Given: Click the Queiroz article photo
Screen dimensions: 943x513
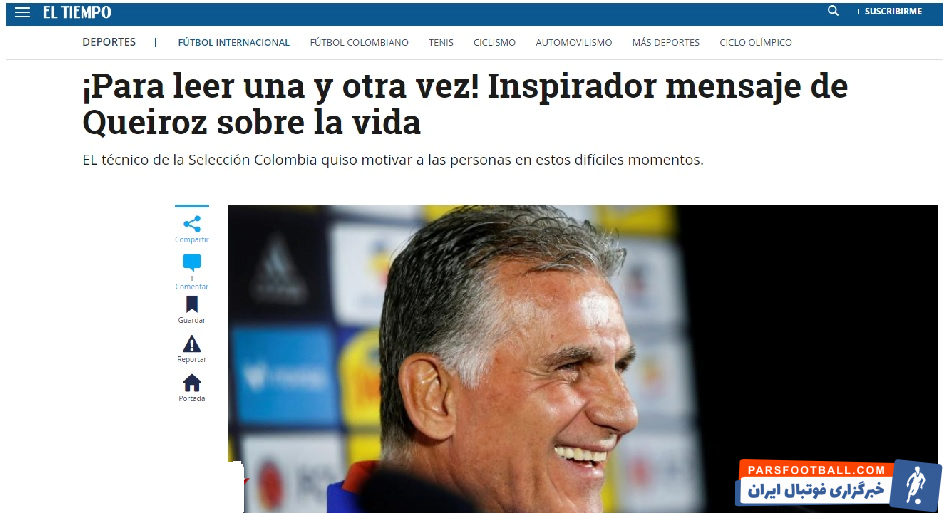Looking at the screenshot, I should pyautogui.click(x=582, y=358).
